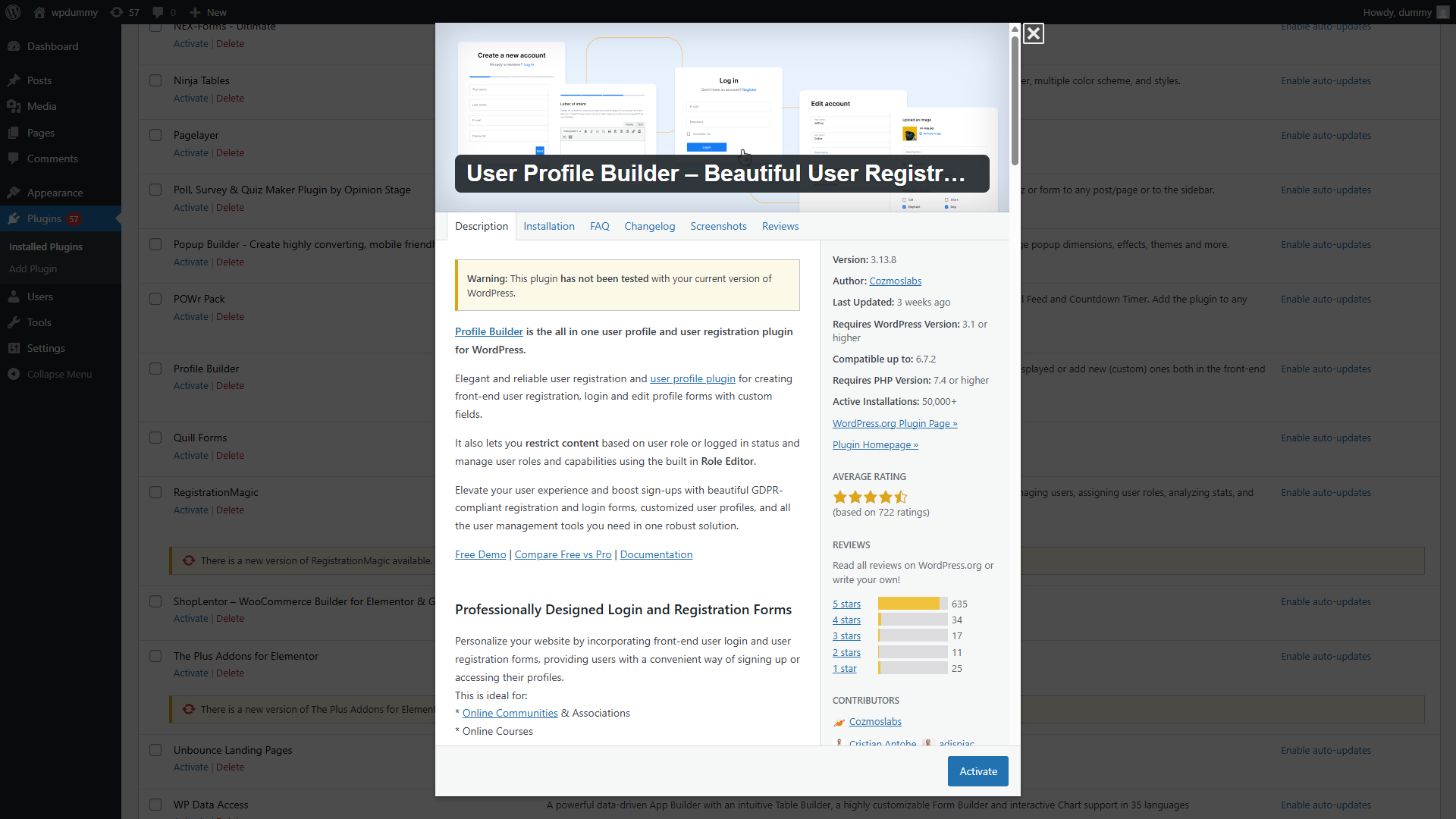
Task: Enable auto-updates for Pagelayer
Action: pyautogui.click(x=1326, y=135)
